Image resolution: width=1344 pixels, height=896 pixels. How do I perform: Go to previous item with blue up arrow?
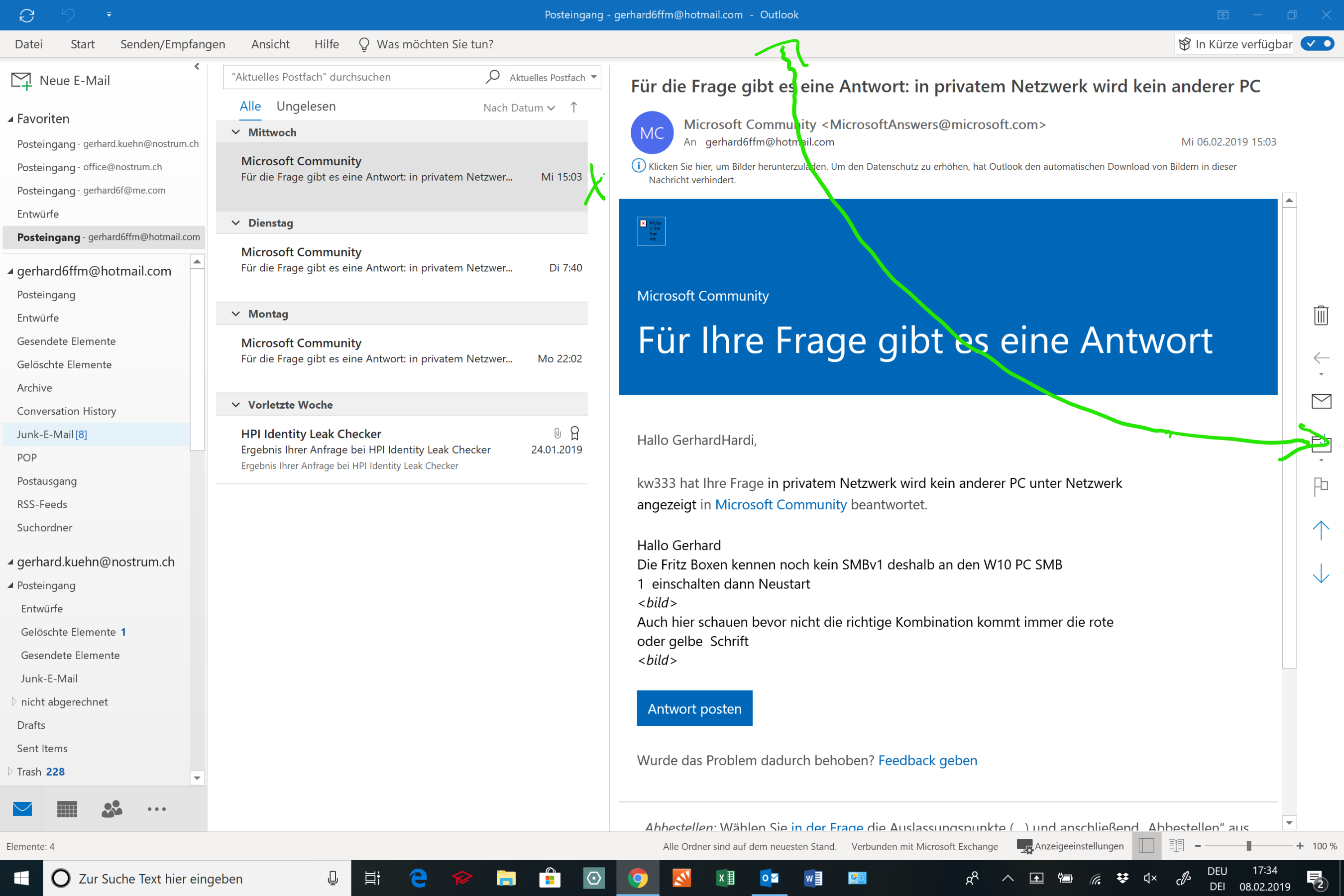(x=1321, y=530)
